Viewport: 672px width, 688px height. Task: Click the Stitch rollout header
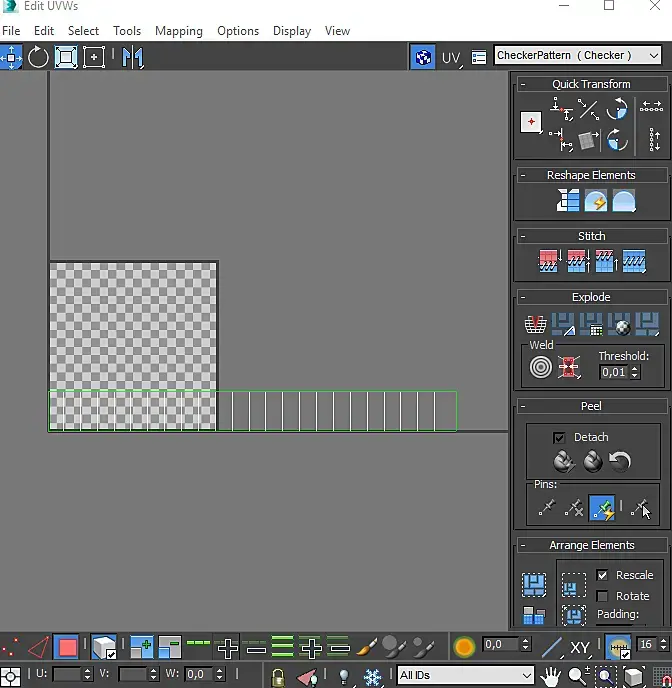pos(591,236)
